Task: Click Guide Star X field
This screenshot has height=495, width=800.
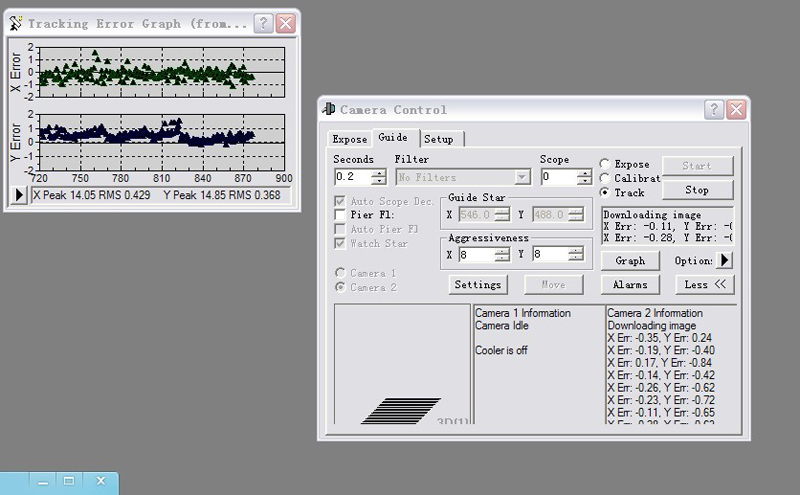Action: 477,215
